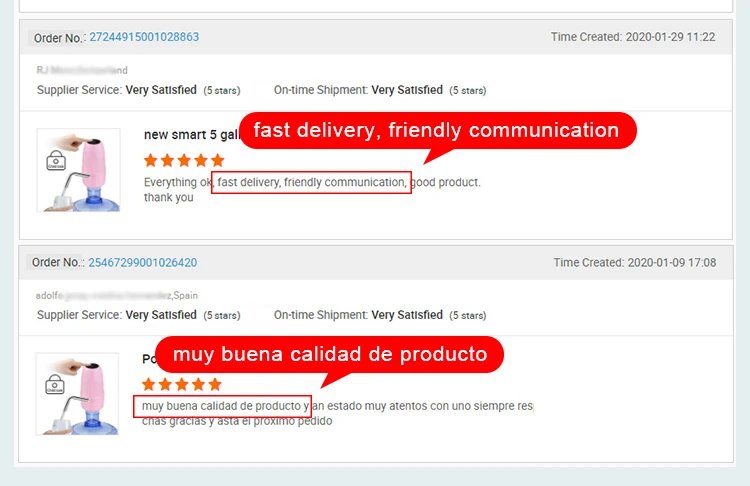Viewport: 750px width, 486px height.
Task: Click 'Time Created: 2020-01-29 11:22' timestamp
Action: click(633, 37)
